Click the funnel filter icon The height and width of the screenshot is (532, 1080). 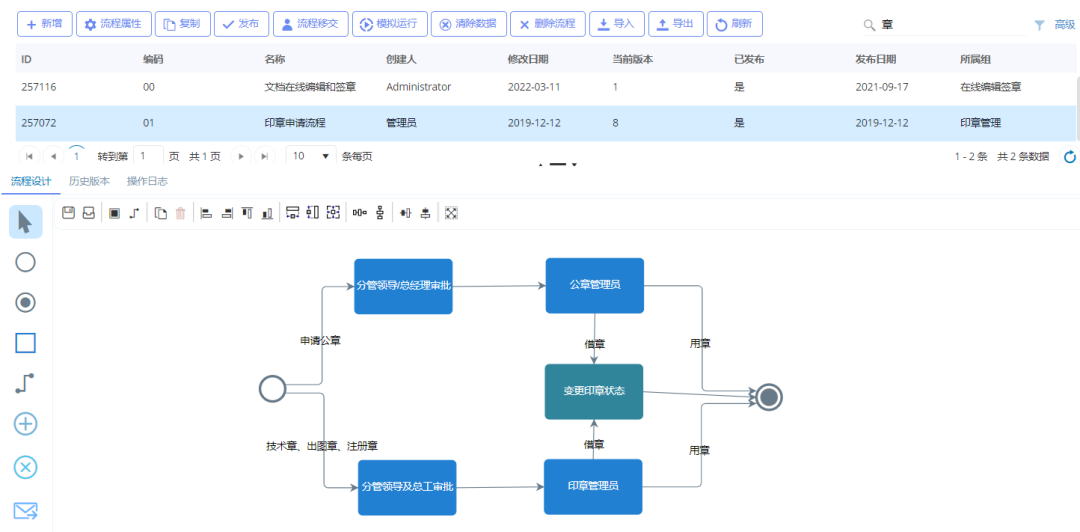click(1039, 25)
